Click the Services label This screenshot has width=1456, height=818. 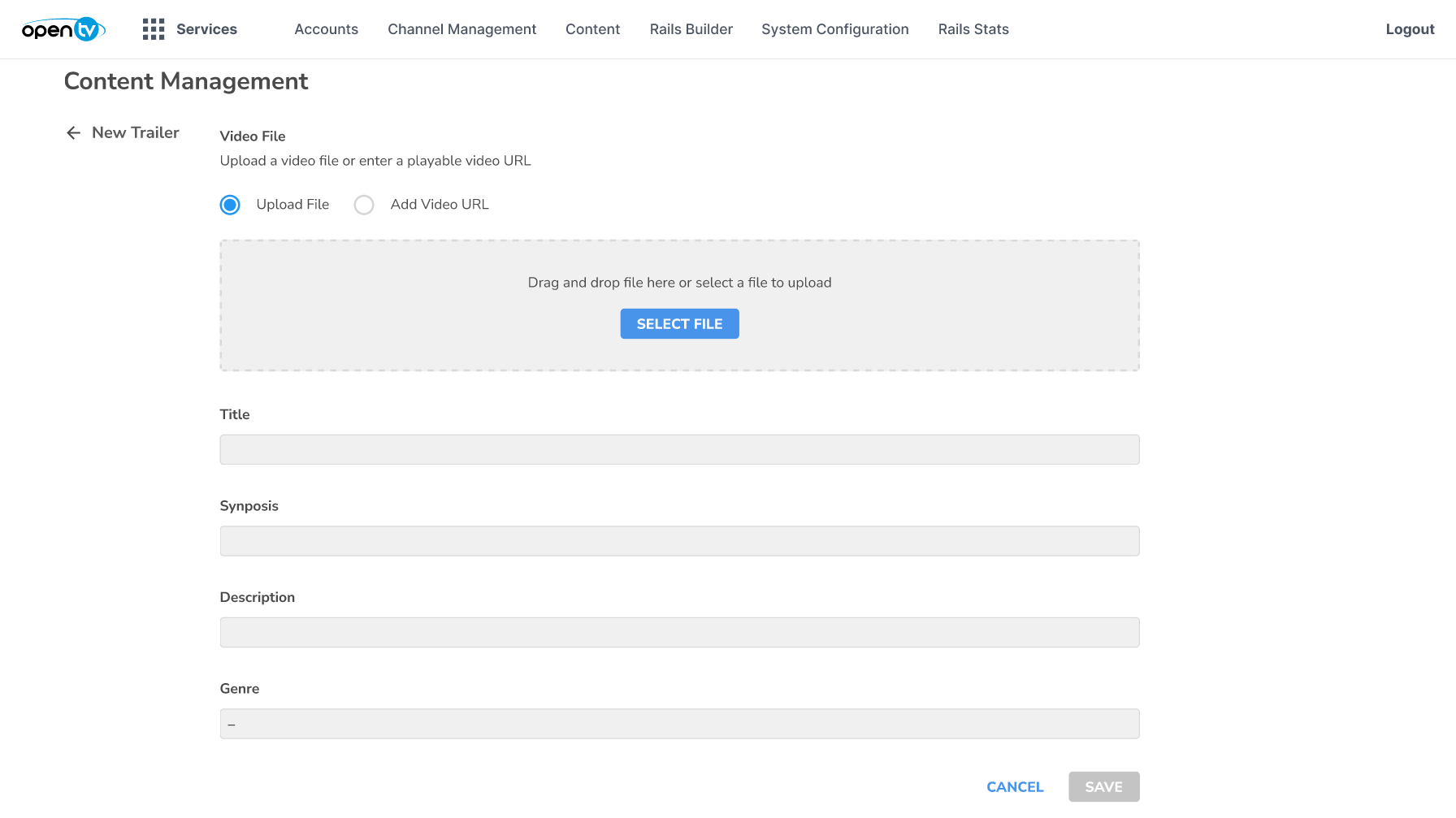point(206,29)
